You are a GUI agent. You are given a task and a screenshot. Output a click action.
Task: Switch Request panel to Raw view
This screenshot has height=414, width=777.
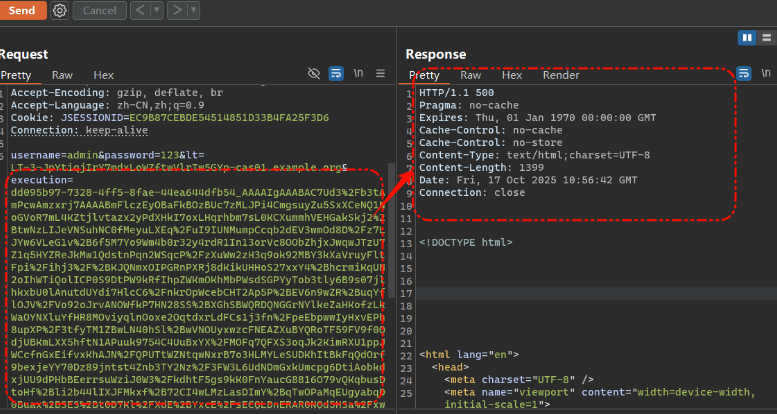[62, 75]
